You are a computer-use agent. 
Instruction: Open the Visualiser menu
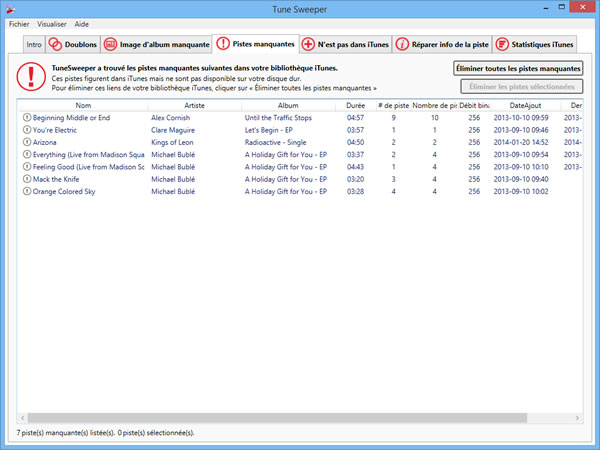52,24
